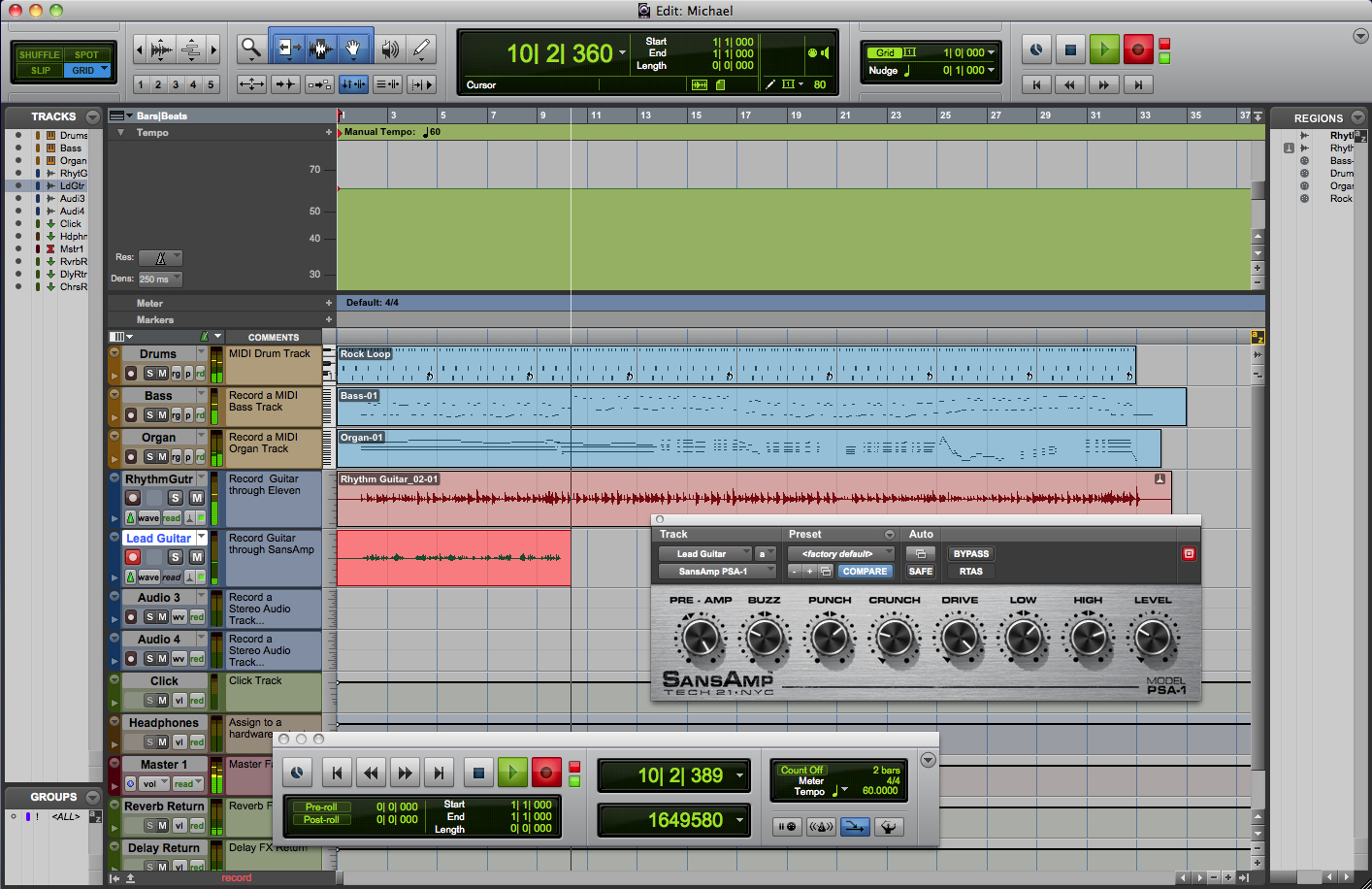1372x889 pixels.
Task: Click the BYPASS button in plug-in
Action: tap(971, 554)
